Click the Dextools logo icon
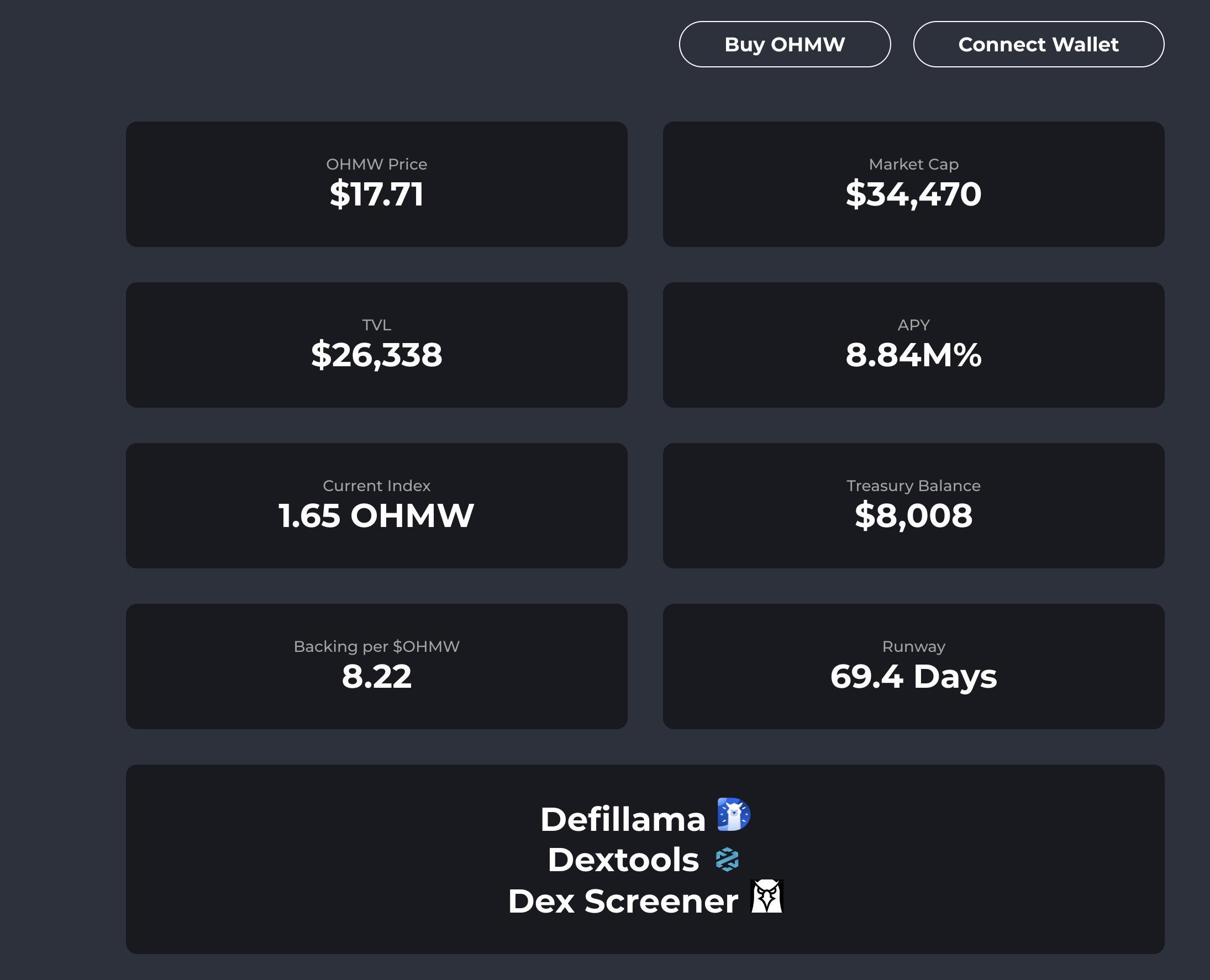1210x980 pixels. 727,859
